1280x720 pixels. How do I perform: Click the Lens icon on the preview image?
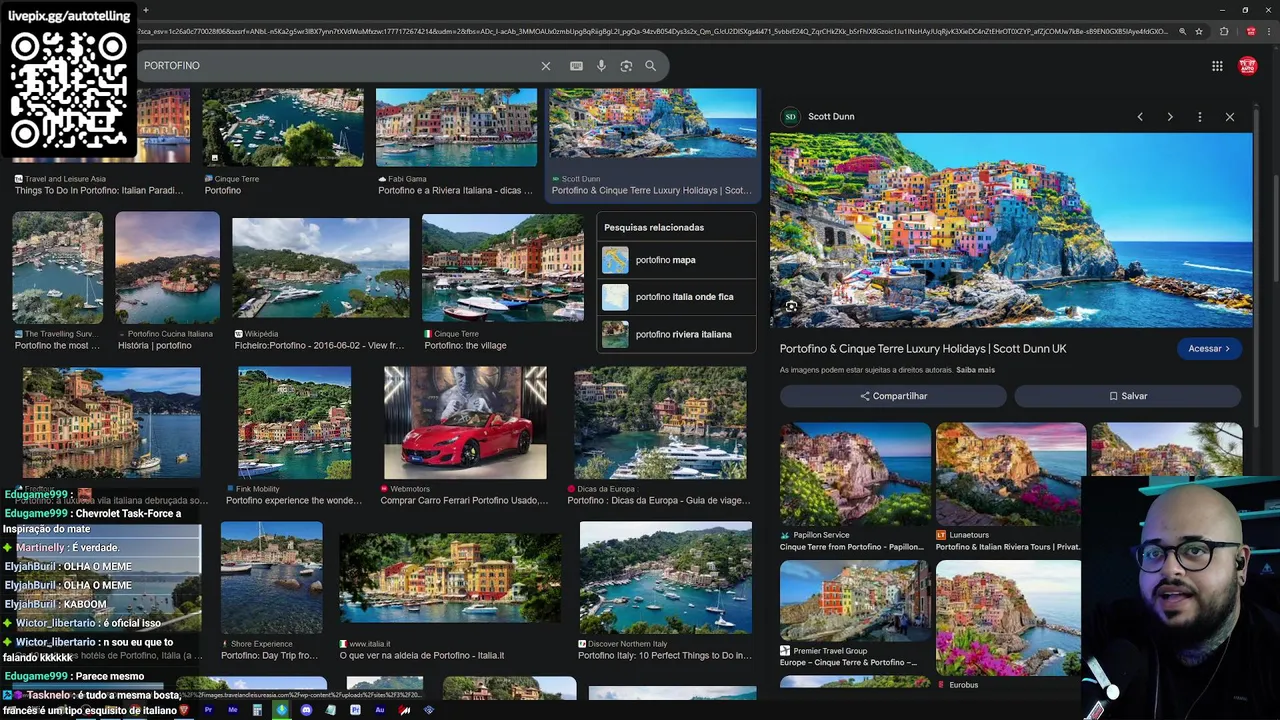(x=791, y=307)
